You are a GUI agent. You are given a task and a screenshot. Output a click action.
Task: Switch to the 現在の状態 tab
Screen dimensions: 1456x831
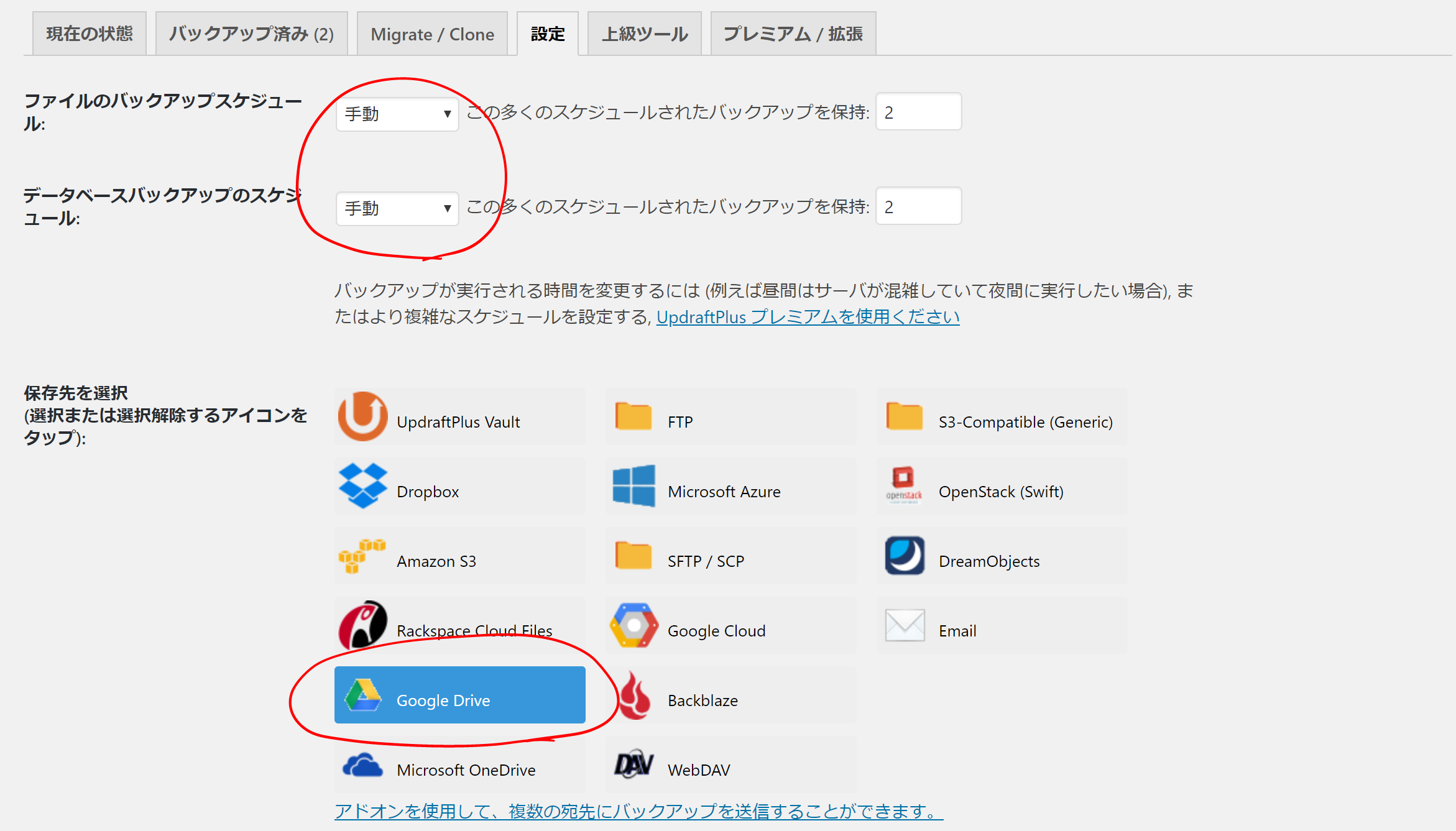coord(90,34)
